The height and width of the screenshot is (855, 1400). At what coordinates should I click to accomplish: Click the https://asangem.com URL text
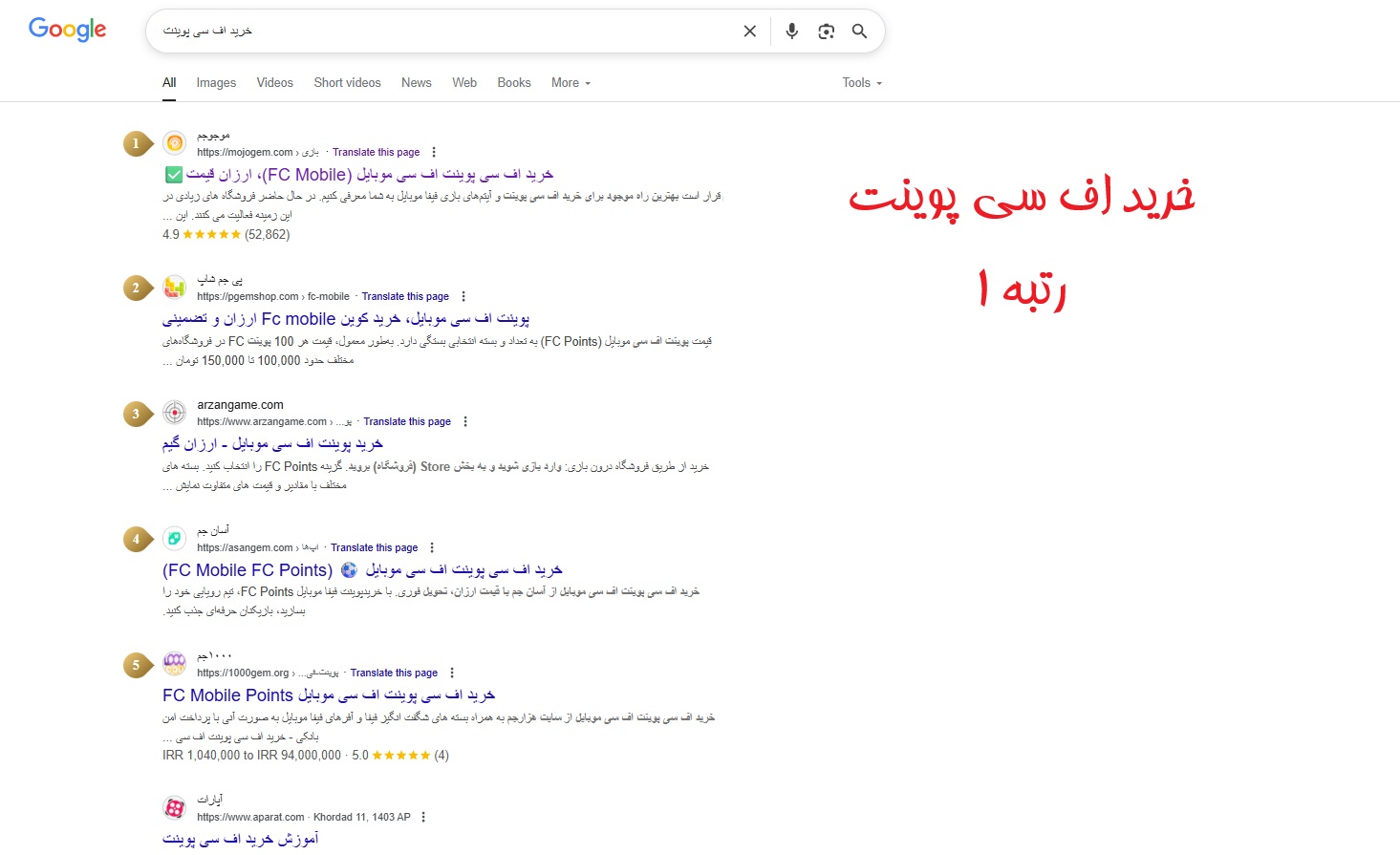pos(245,548)
